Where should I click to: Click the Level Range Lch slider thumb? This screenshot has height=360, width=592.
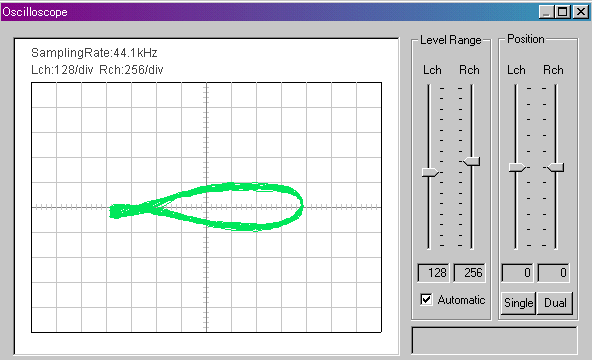(x=430, y=172)
